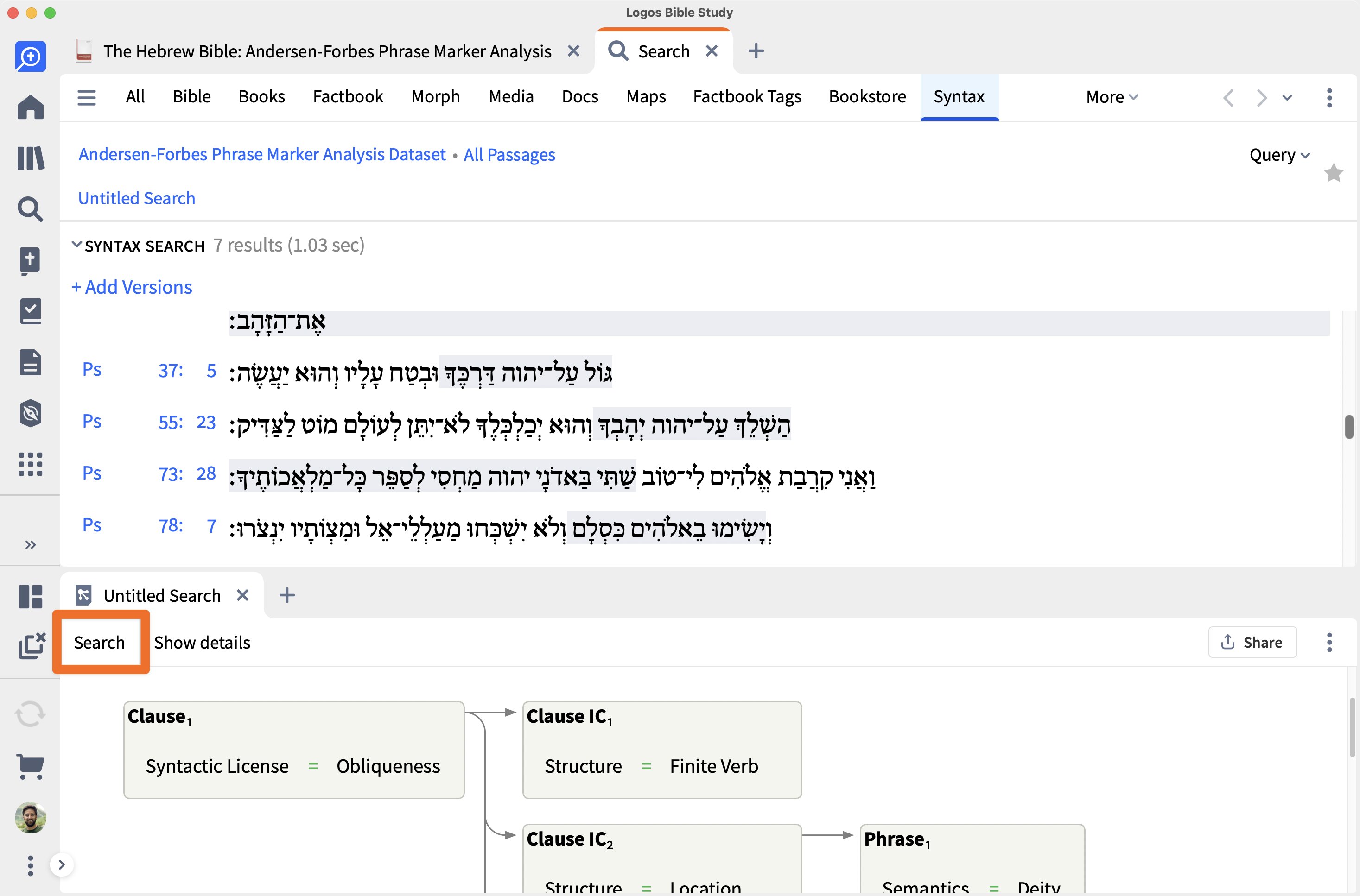1360x896 pixels.
Task: Open search panel kebab menu
Action: coord(1329,98)
